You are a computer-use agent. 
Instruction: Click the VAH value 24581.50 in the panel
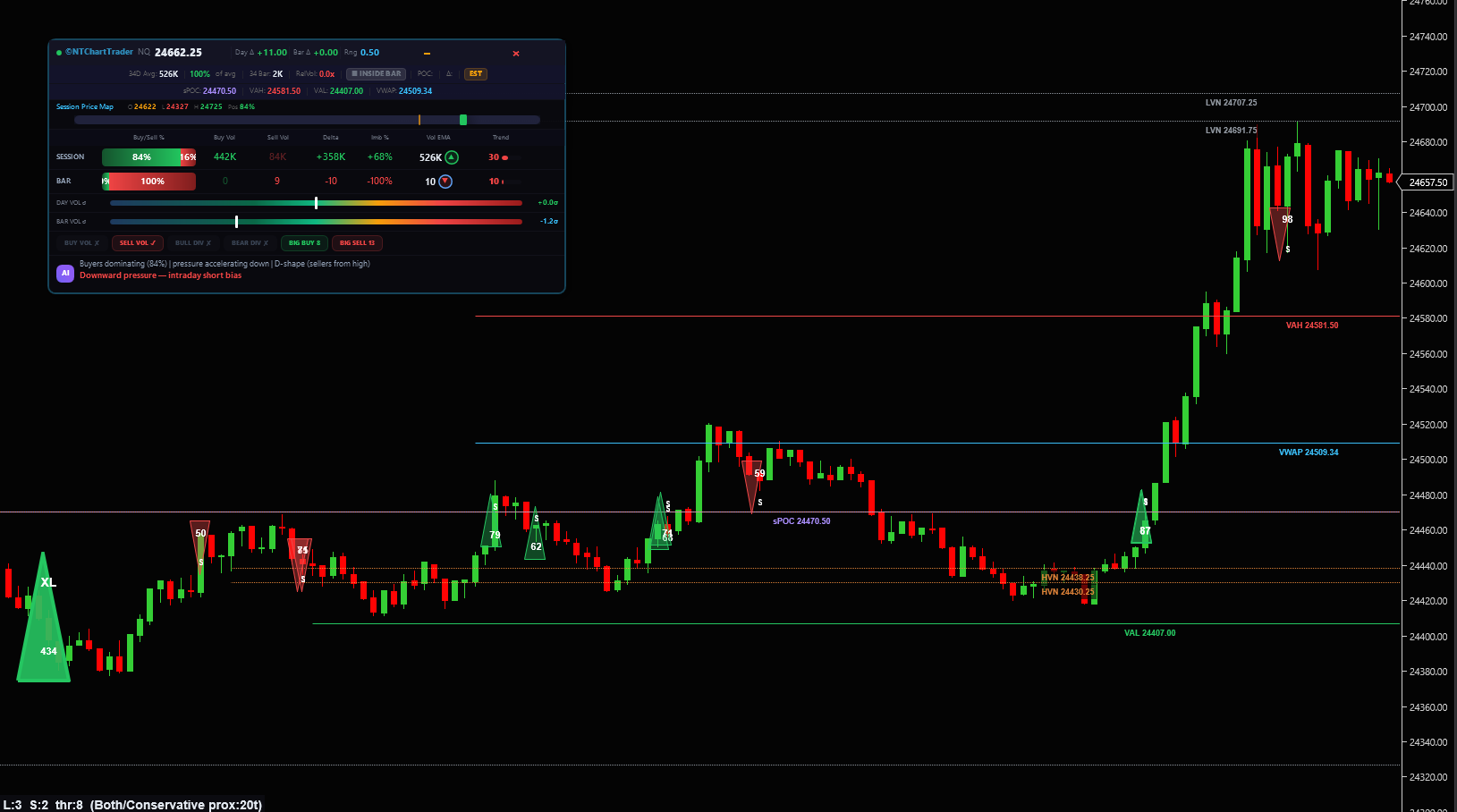pyautogui.click(x=284, y=91)
